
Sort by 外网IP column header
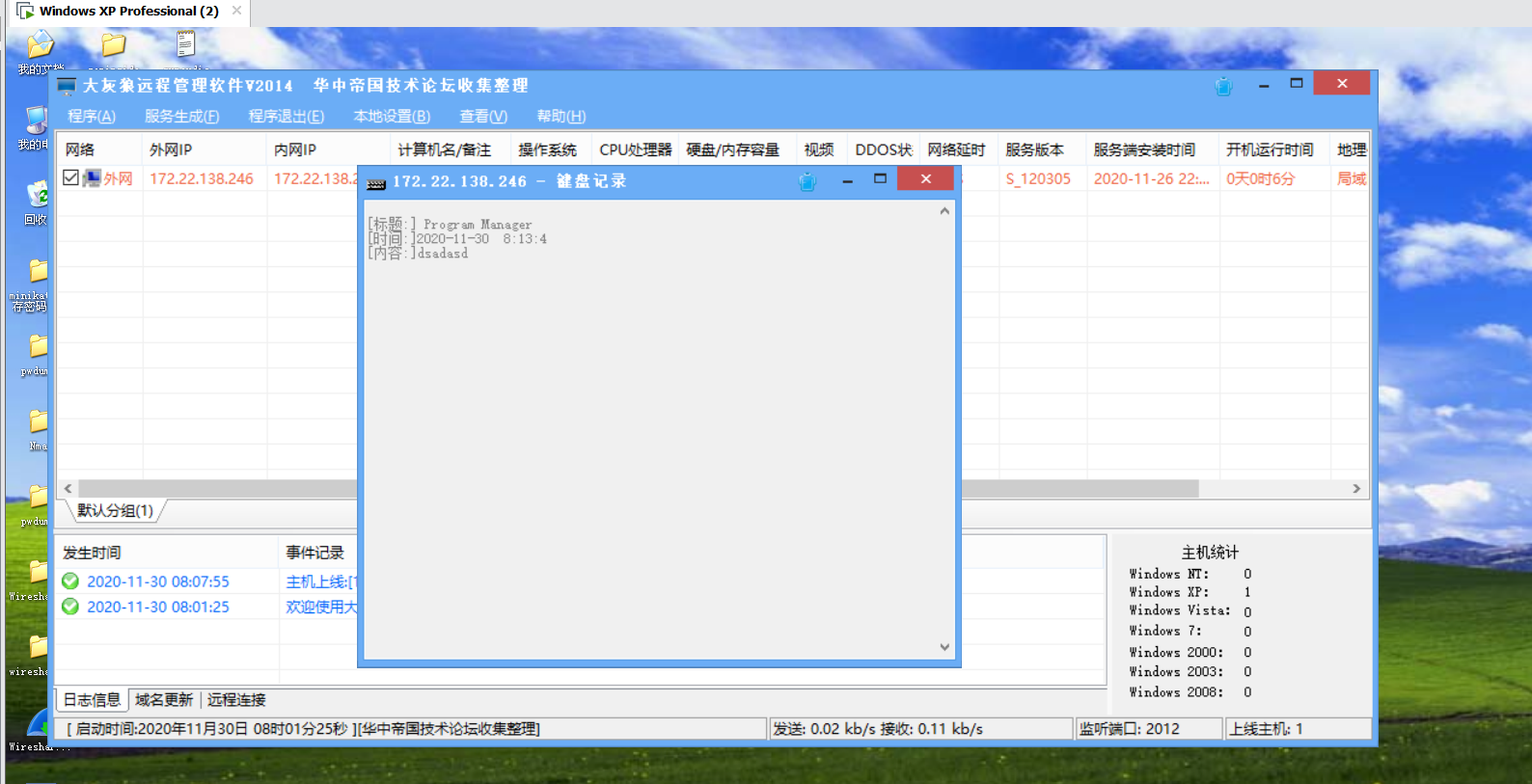(x=205, y=149)
